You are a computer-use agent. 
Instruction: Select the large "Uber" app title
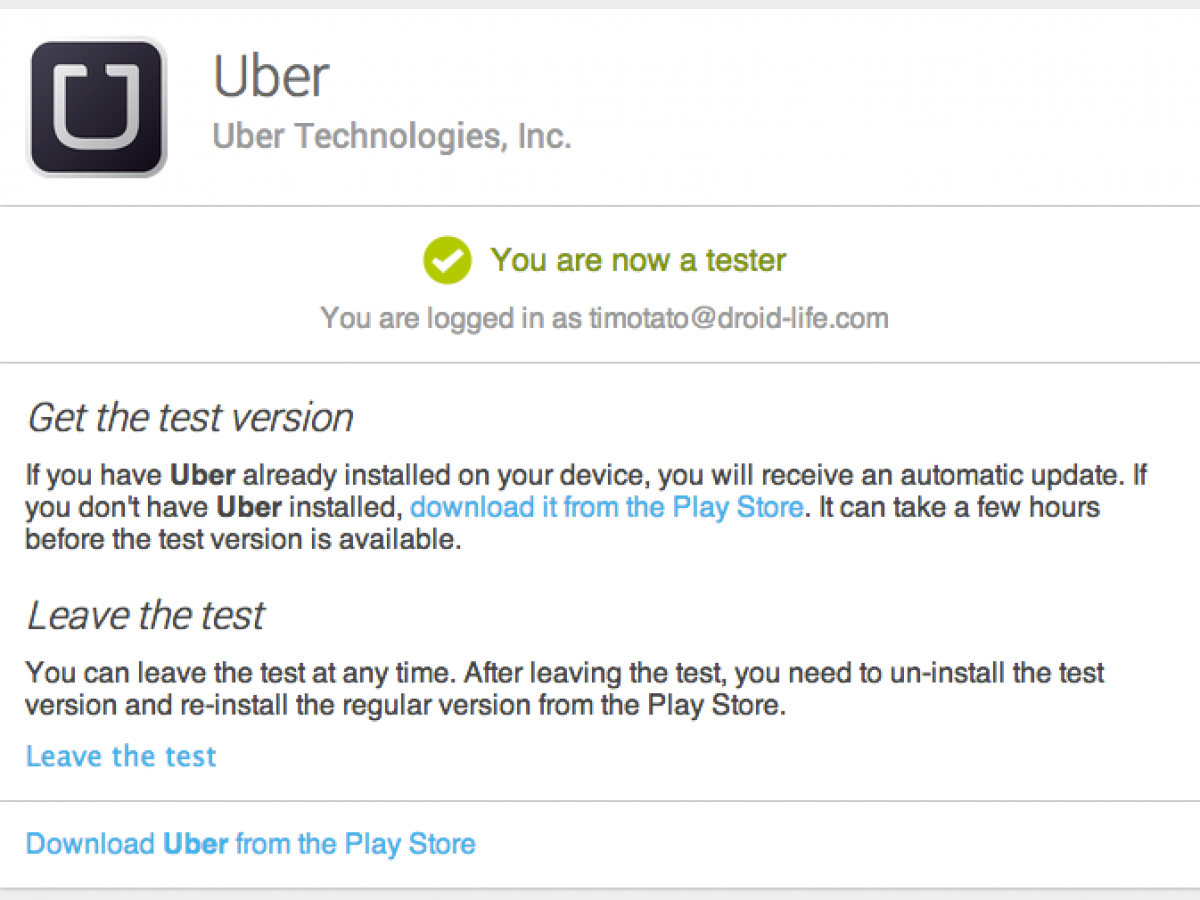[271, 76]
